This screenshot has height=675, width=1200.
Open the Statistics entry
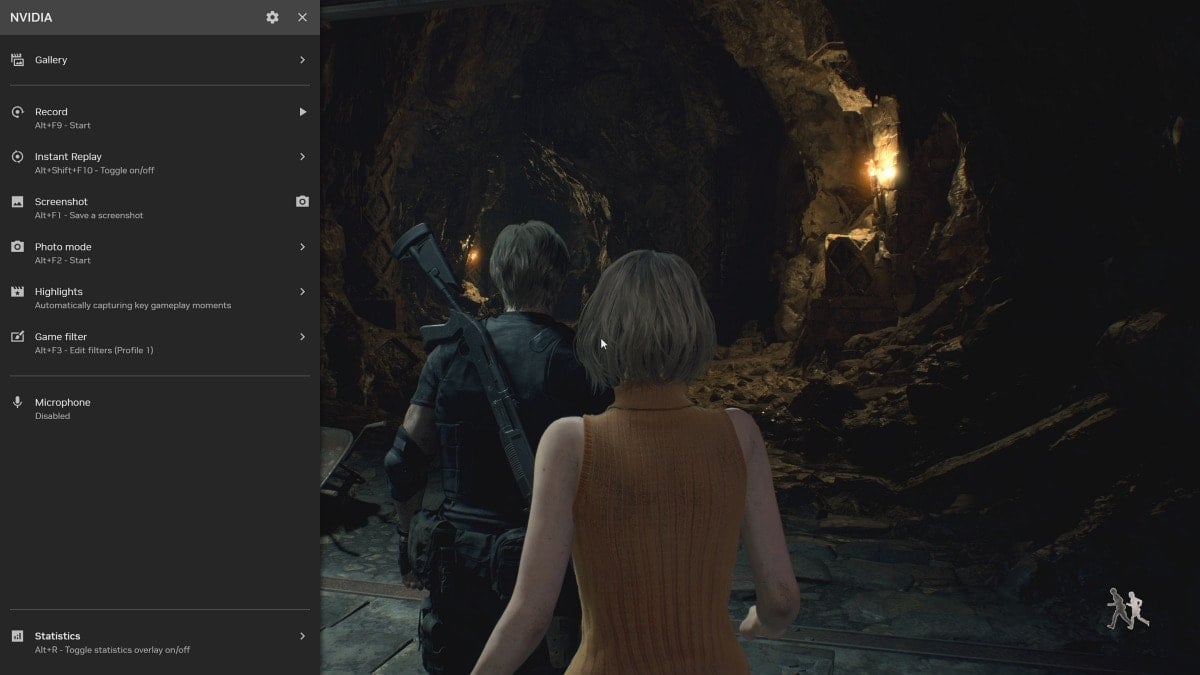tap(160, 642)
